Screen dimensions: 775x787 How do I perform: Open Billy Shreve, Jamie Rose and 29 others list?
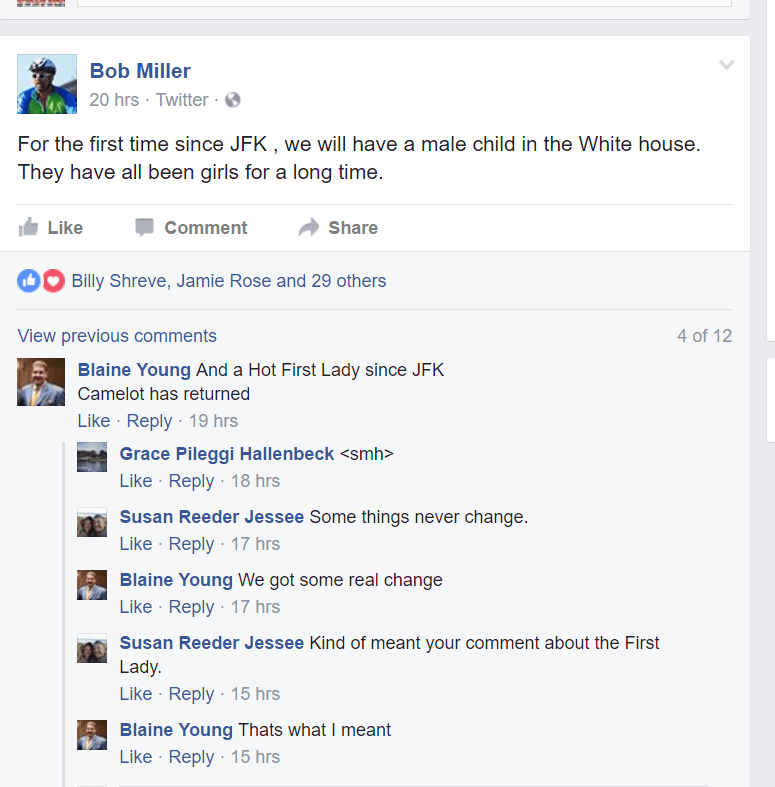coord(229,281)
